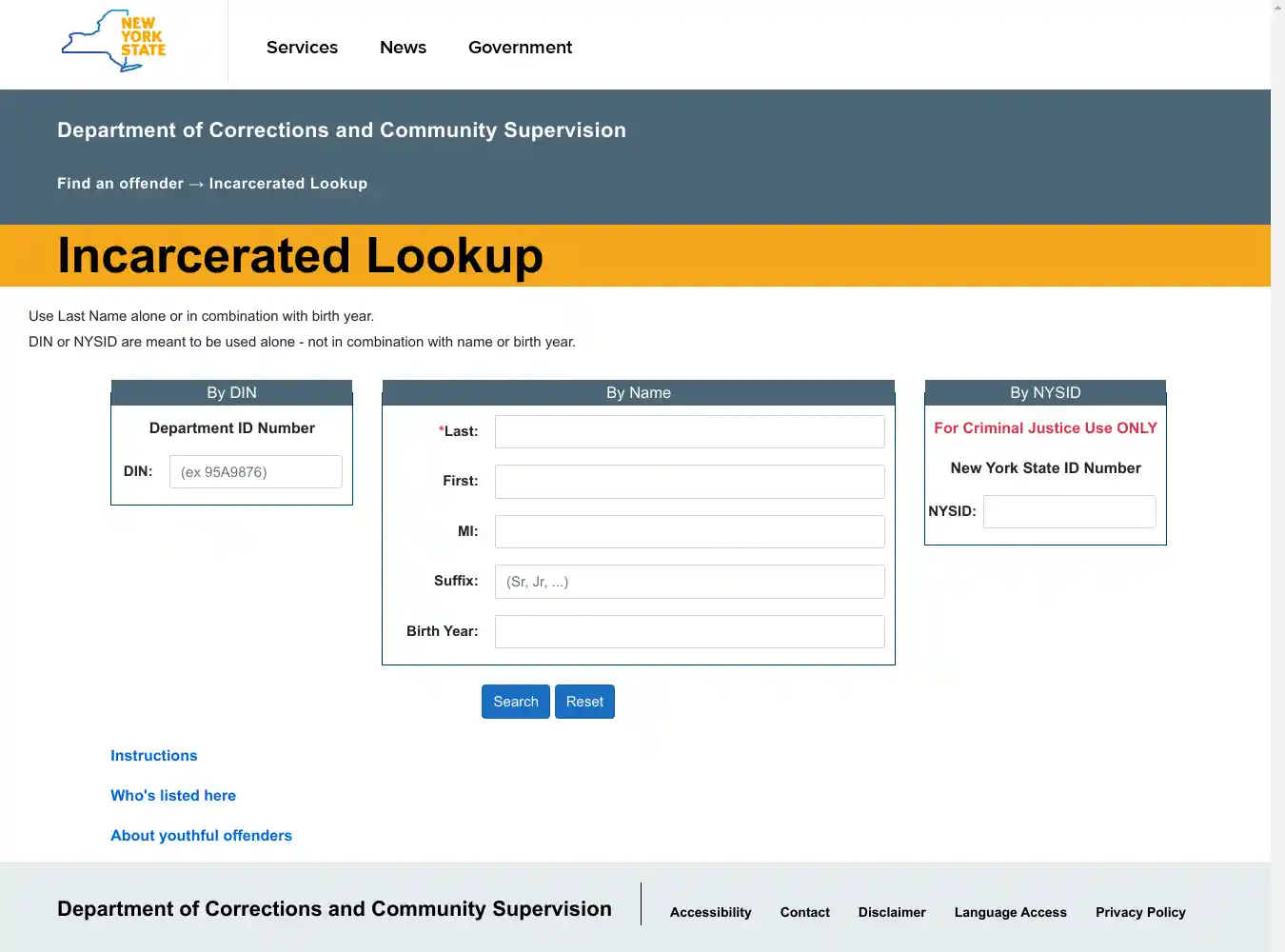Viewport: 1285px width, 952px height.
Task: Open About youthful offenders link
Action: 201,836
